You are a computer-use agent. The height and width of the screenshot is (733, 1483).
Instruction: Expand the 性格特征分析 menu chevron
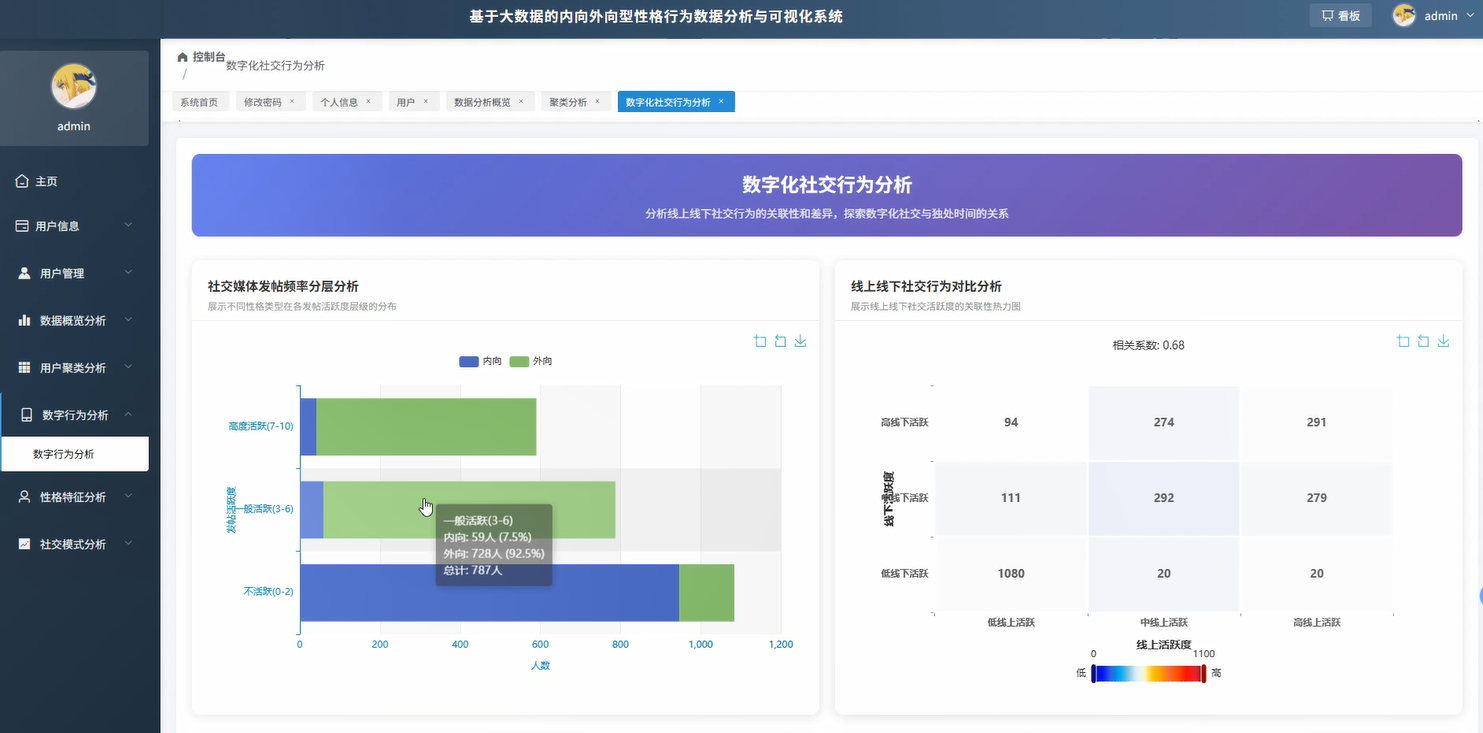click(x=128, y=496)
